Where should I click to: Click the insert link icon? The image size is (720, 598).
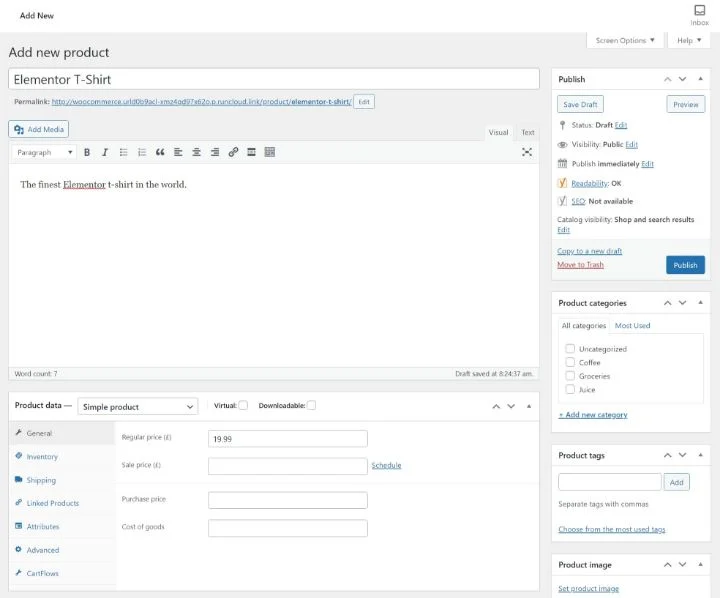coord(233,152)
